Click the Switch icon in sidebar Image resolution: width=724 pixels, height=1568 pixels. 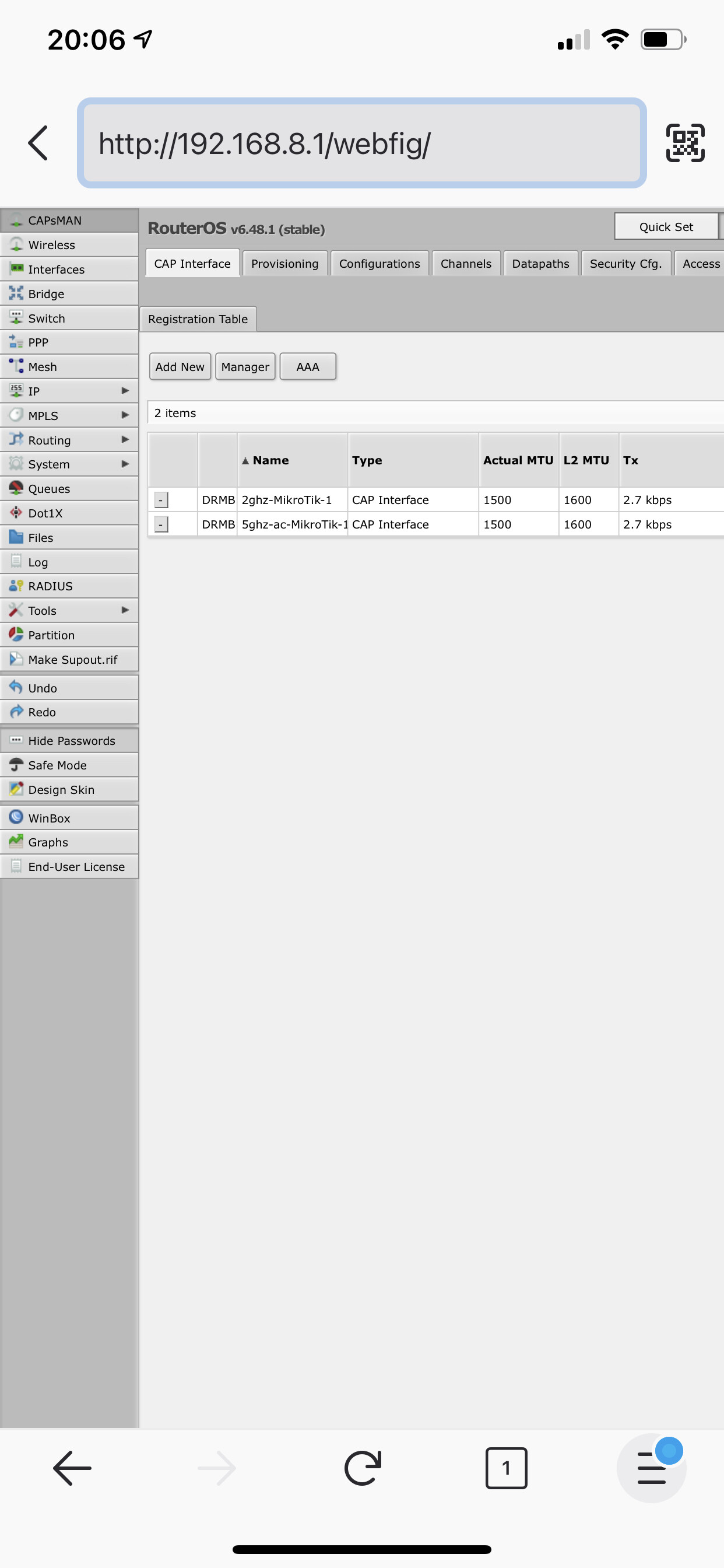pos(16,318)
